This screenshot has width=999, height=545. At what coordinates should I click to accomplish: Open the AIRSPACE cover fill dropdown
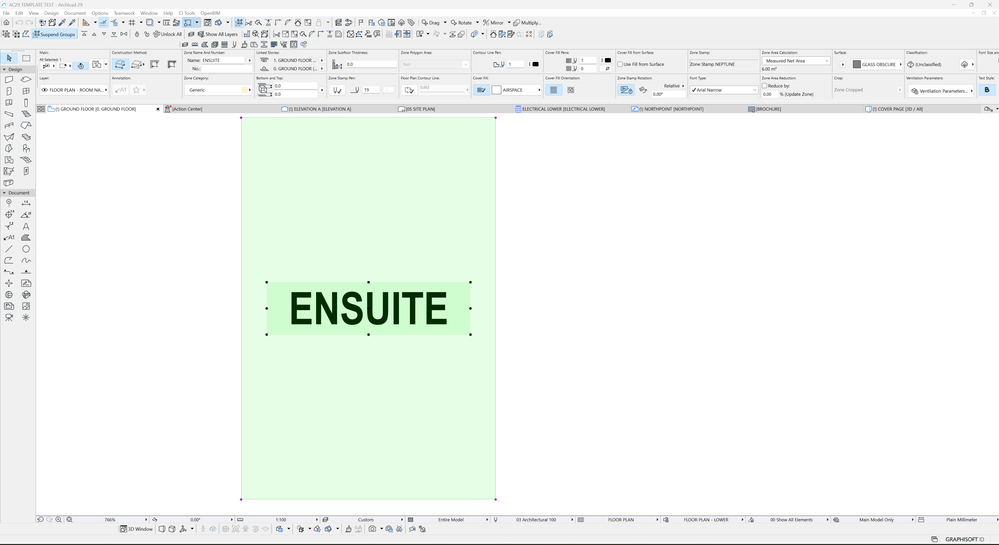[516, 90]
